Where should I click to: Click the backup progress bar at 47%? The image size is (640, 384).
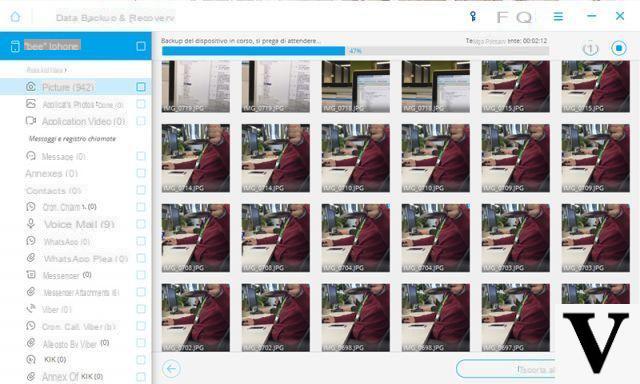click(355, 51)
